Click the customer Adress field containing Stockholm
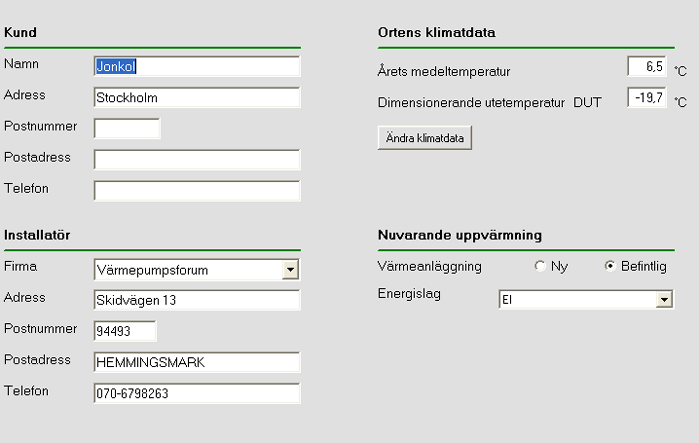Image resolution: width=699 pixels, height=443 pixels. pyautogui.click(x=196, y=98)
